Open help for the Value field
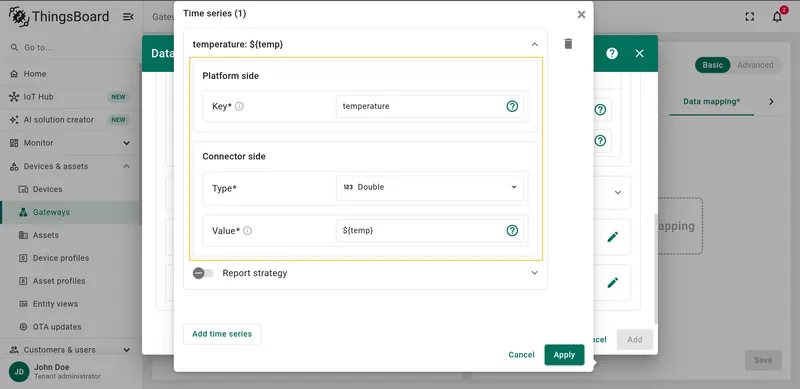Image resolution: width=800 pixels, height=389 pixels. (x=512, y=230)
